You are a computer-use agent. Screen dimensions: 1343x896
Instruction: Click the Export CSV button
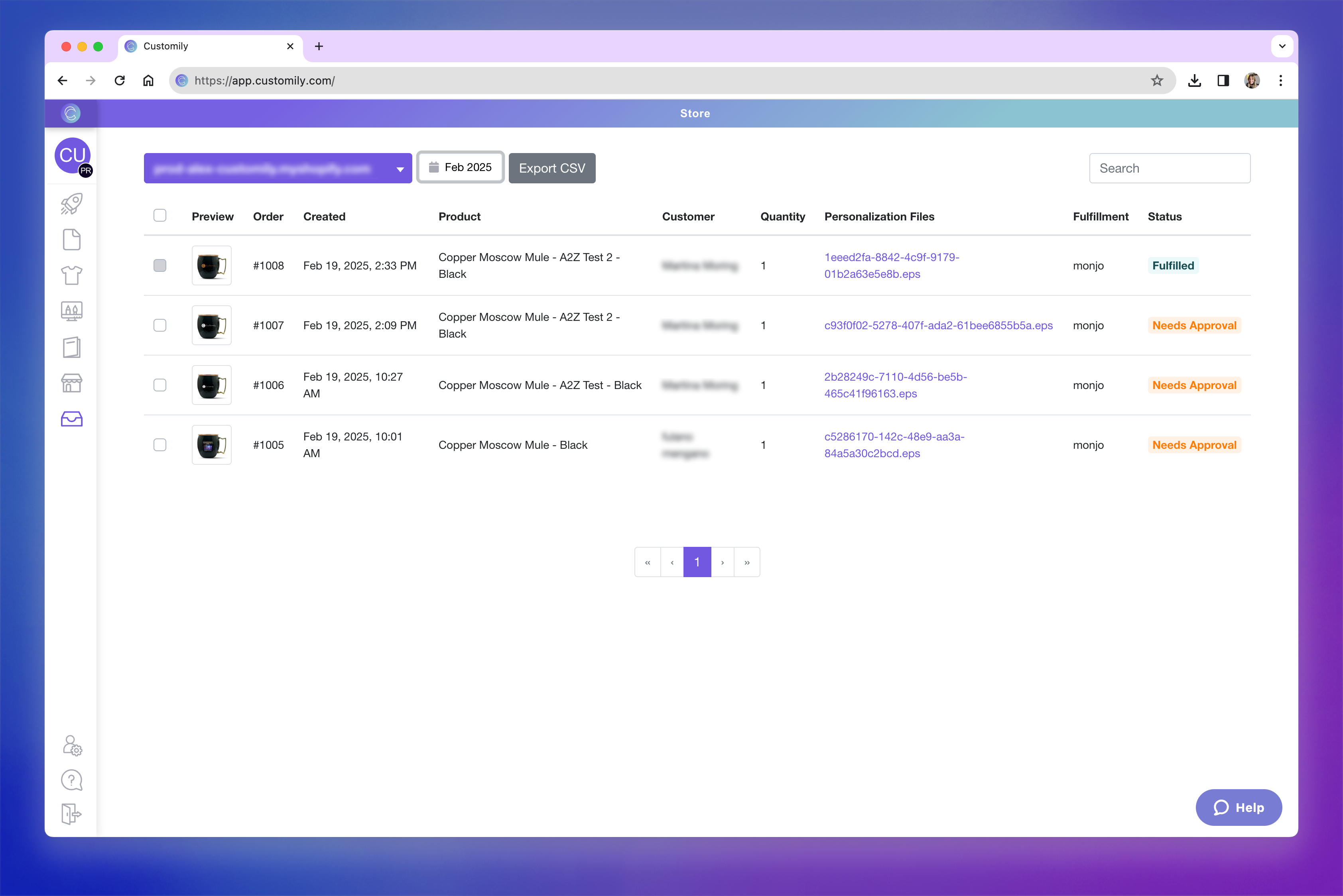tap(552, 168)
